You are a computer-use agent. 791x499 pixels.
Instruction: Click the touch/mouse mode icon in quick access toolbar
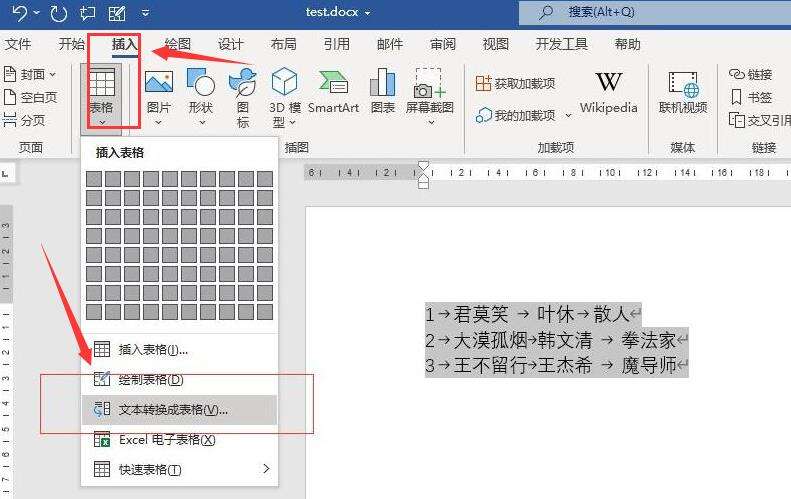(x=88, y=13)
